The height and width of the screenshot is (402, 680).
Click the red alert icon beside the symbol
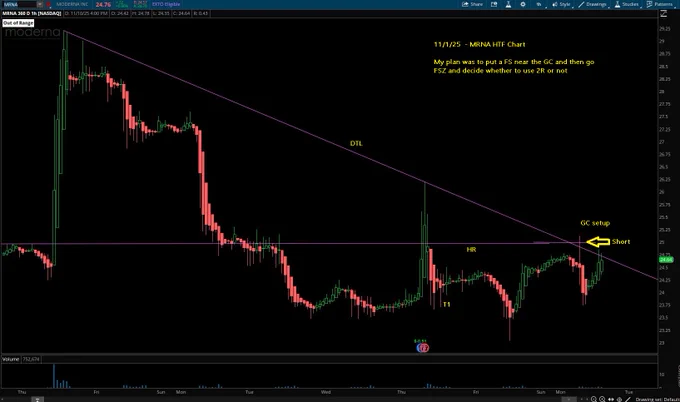tap(49, 4)
